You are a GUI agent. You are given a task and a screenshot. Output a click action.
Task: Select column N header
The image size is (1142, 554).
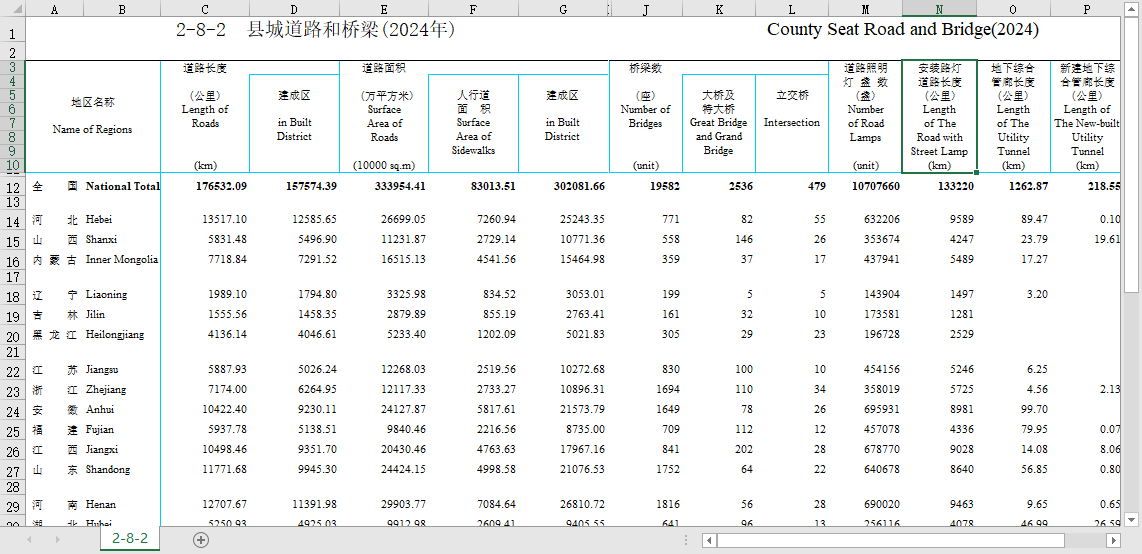tap(939, 9)
